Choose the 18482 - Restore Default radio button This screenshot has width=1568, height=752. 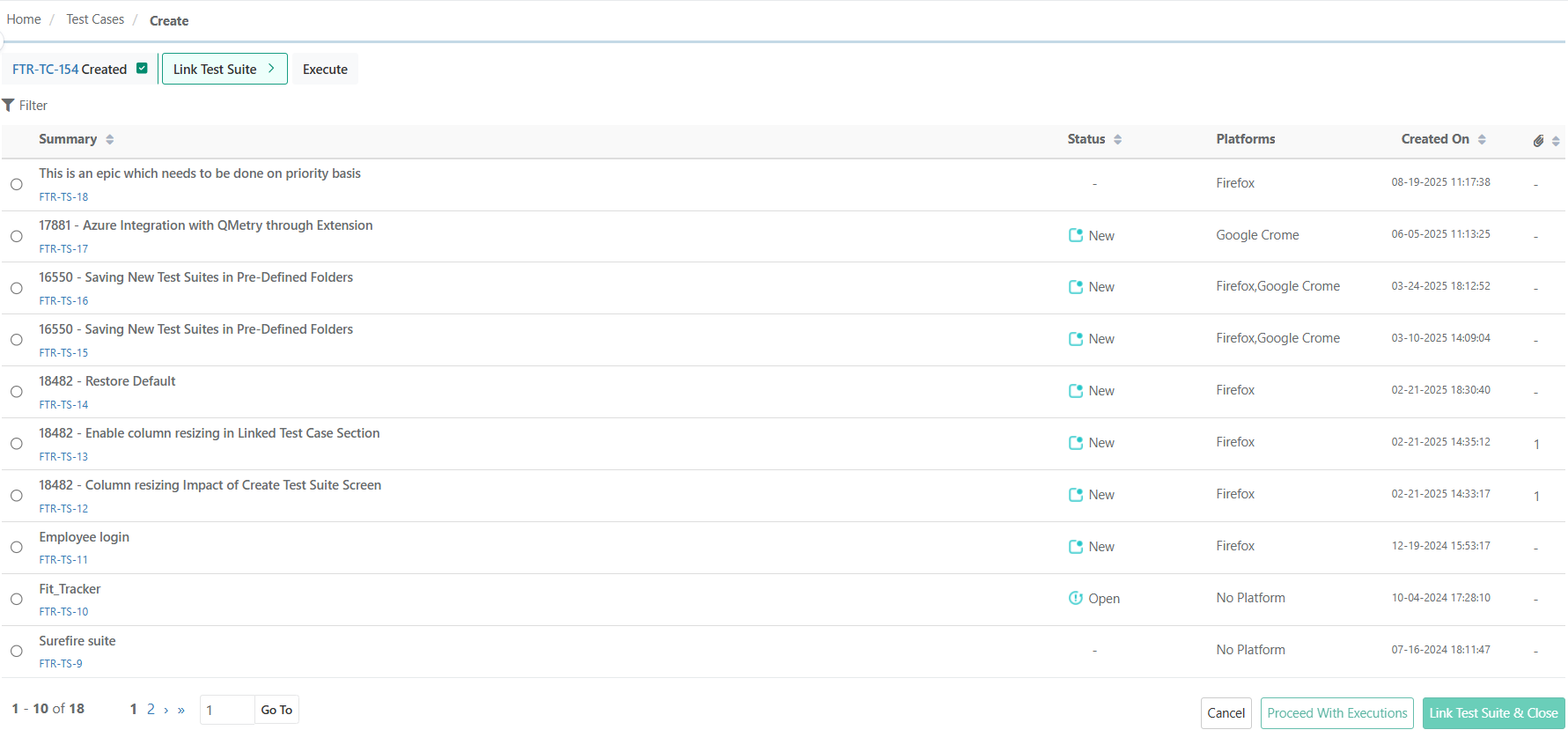(17, 392)
